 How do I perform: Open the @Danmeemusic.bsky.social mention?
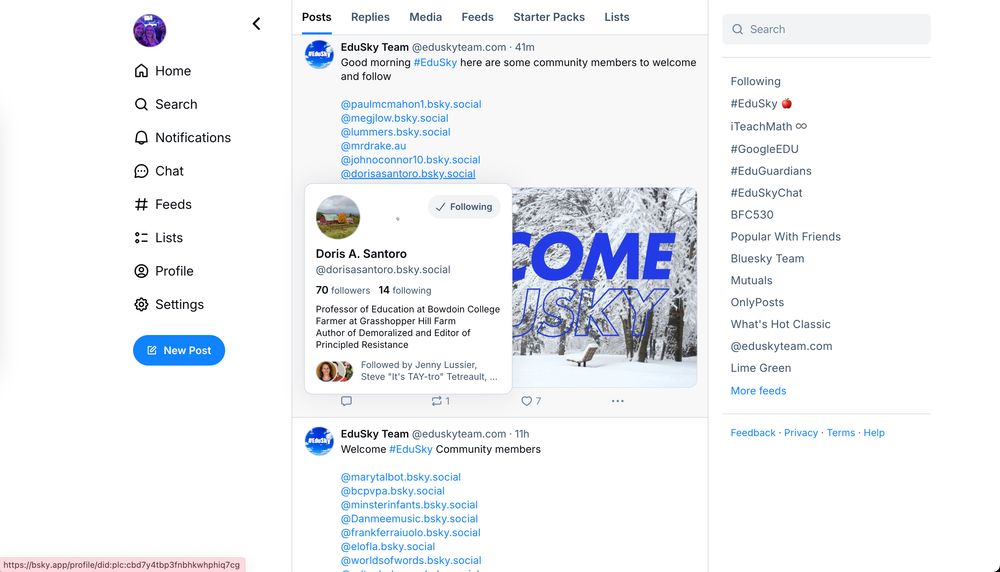[x=409, y=519]
